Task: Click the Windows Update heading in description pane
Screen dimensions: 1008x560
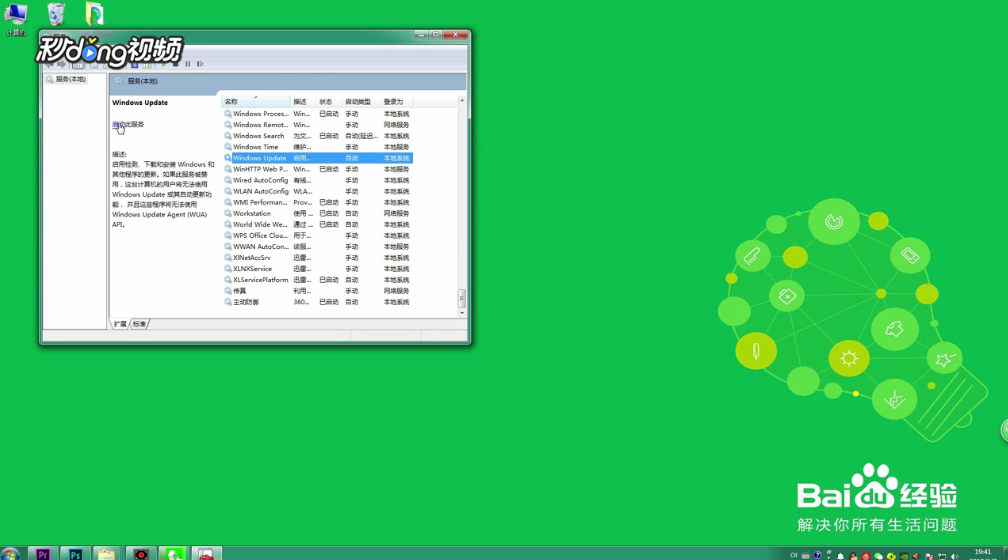Action: [140, 102]
